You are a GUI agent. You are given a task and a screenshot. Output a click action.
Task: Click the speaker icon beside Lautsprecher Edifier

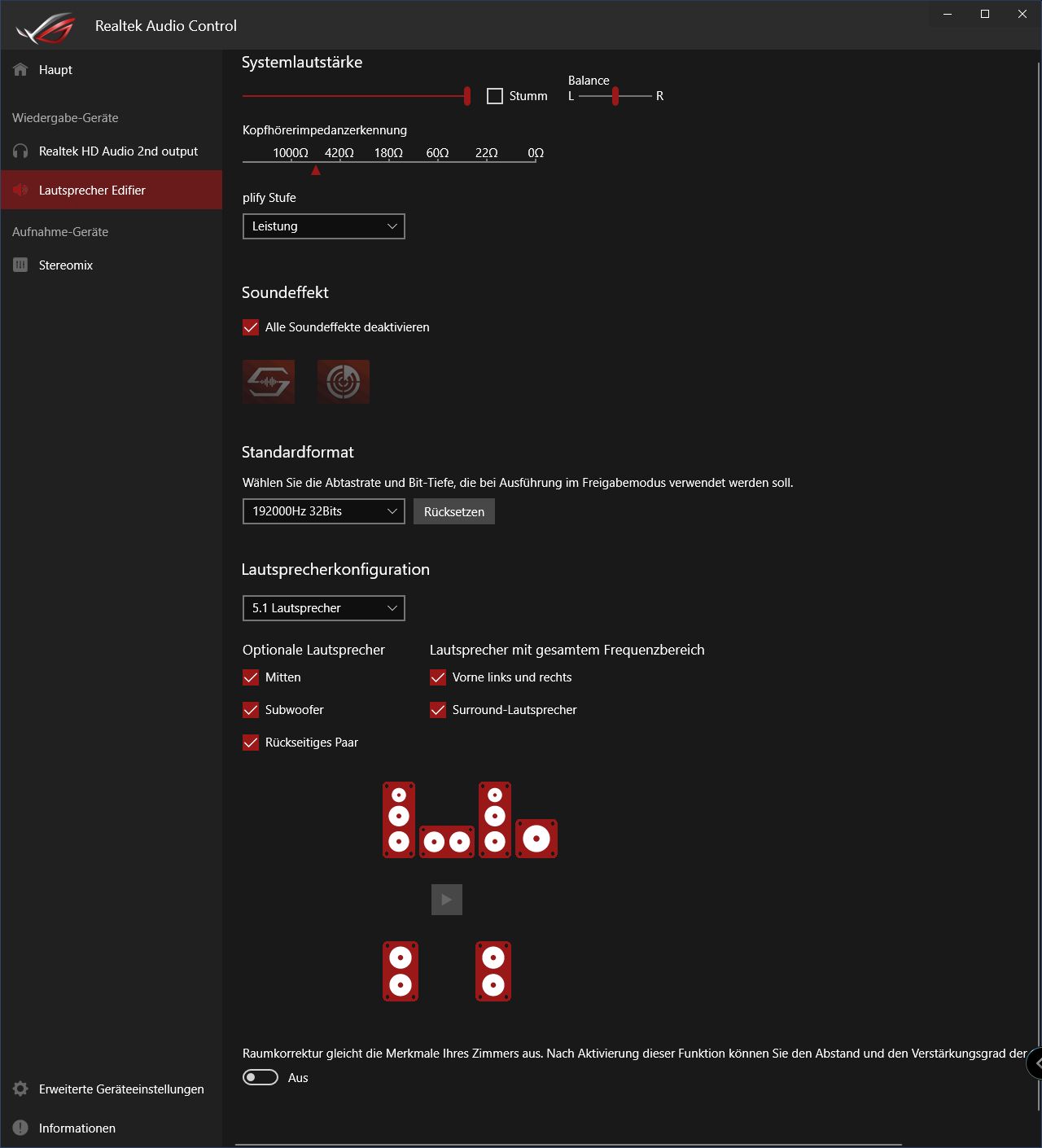[20, 191]
